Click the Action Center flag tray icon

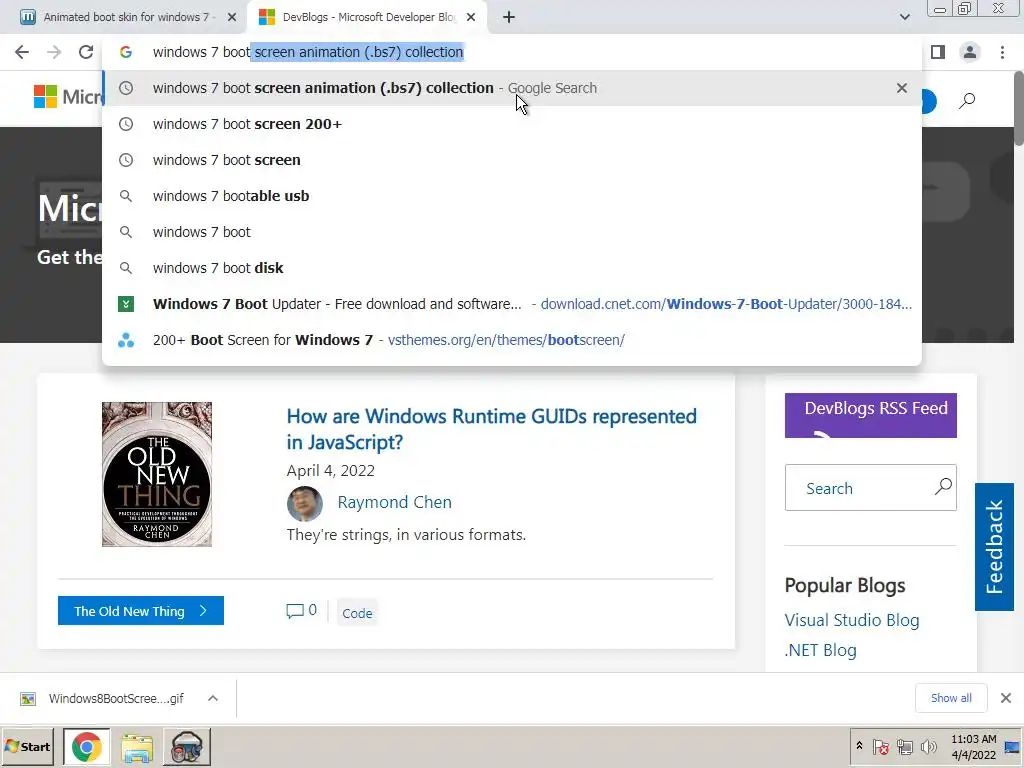click(880, 746)
